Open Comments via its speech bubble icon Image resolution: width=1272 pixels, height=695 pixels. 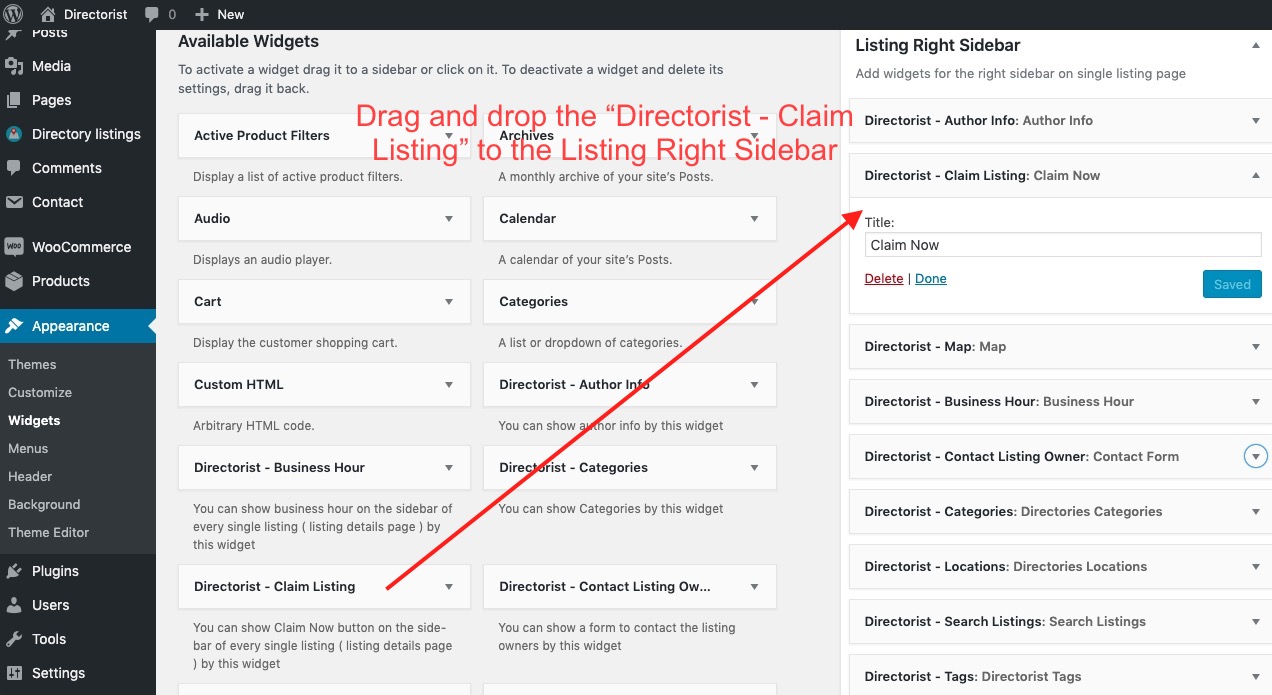click(16, 168)
